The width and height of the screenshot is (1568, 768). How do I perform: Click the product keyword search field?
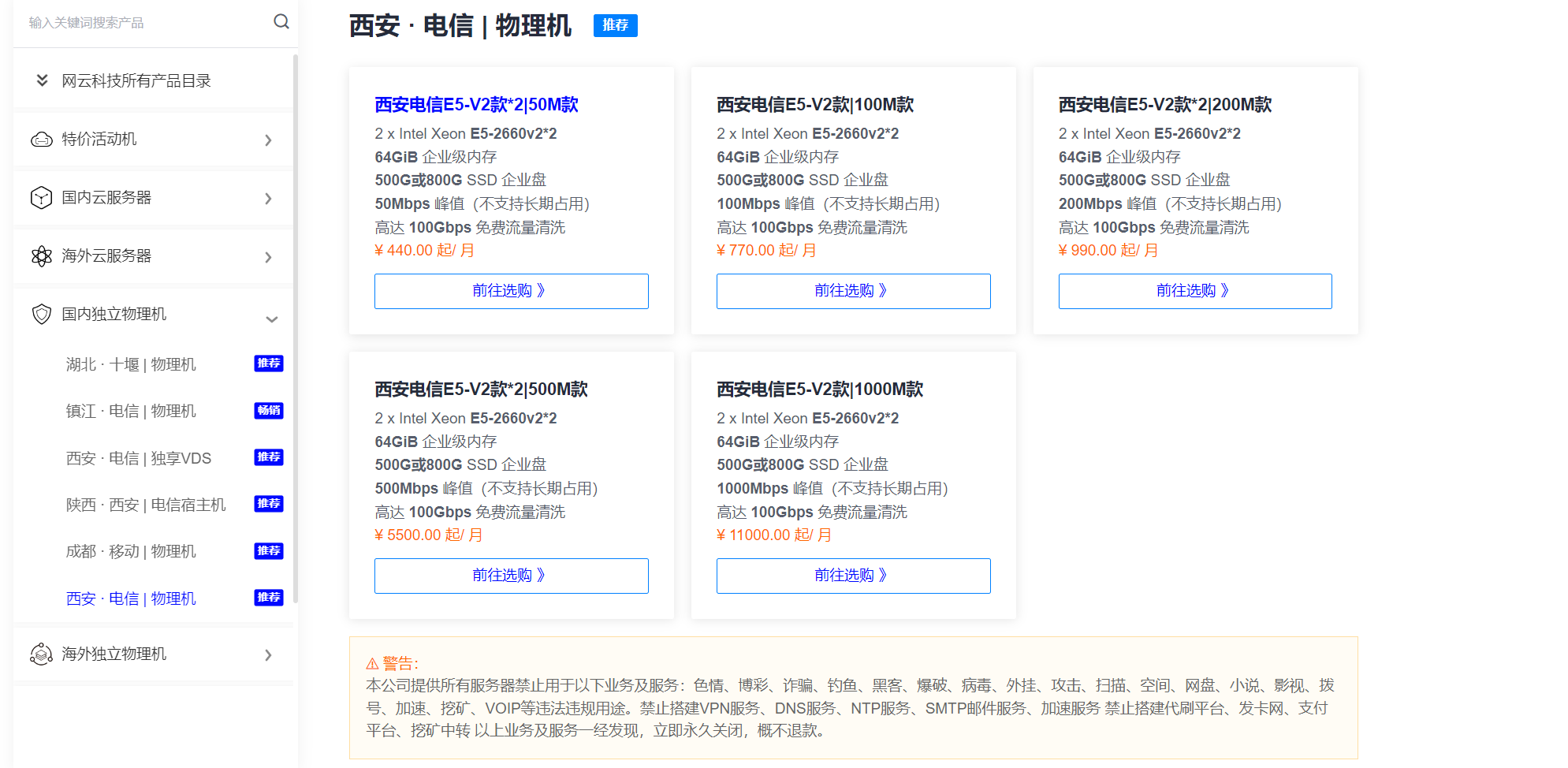pyautogui.click(x=142, y=23)
